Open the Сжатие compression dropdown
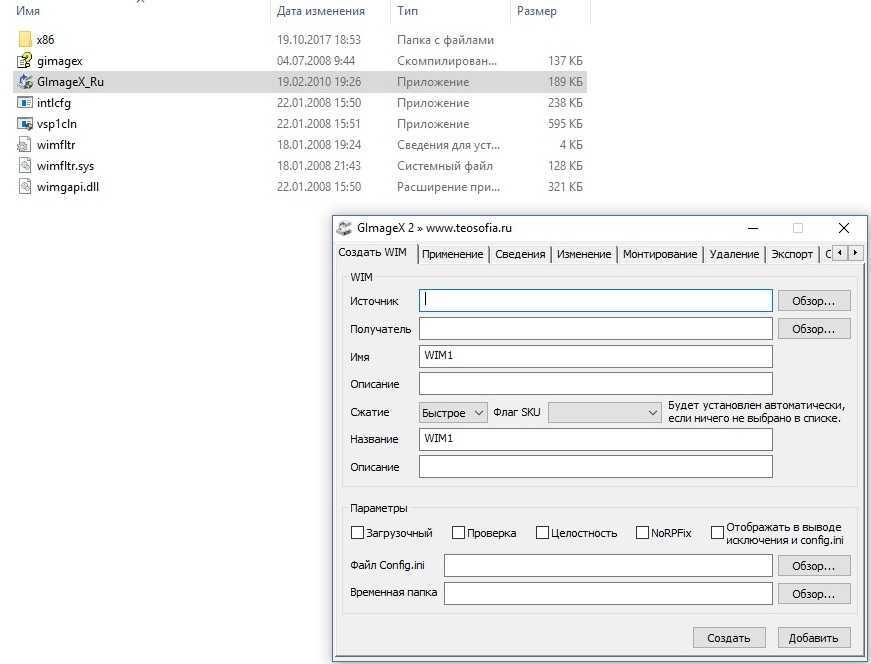Screen dimensions: 871x664 click(453, 412)
